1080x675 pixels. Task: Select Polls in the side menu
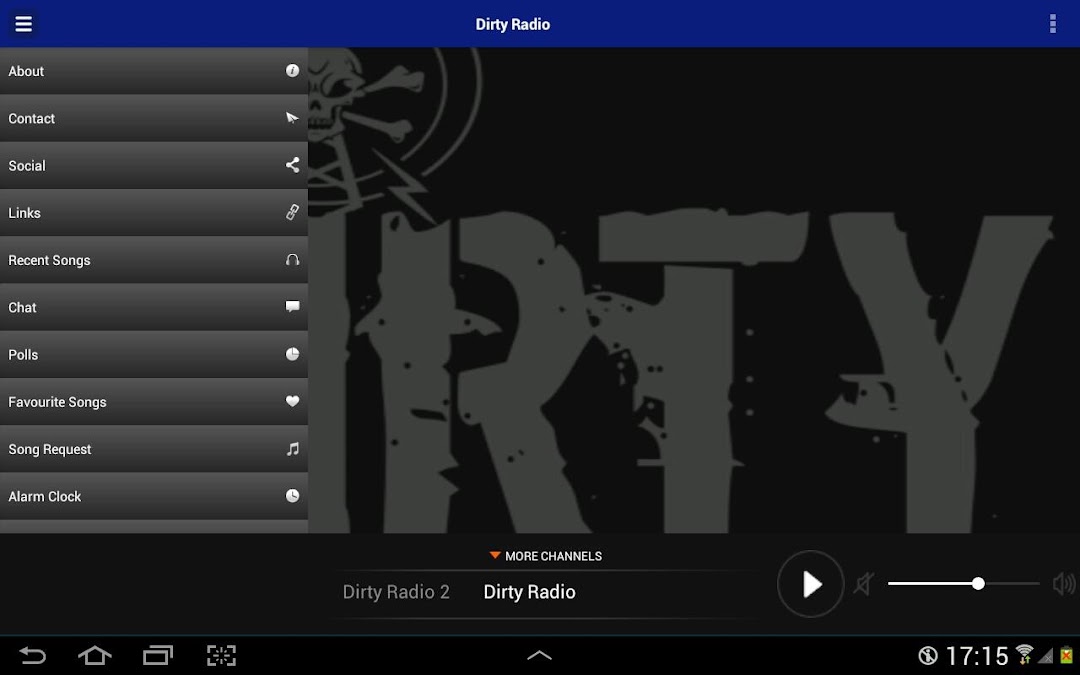(x=154, y=355)
